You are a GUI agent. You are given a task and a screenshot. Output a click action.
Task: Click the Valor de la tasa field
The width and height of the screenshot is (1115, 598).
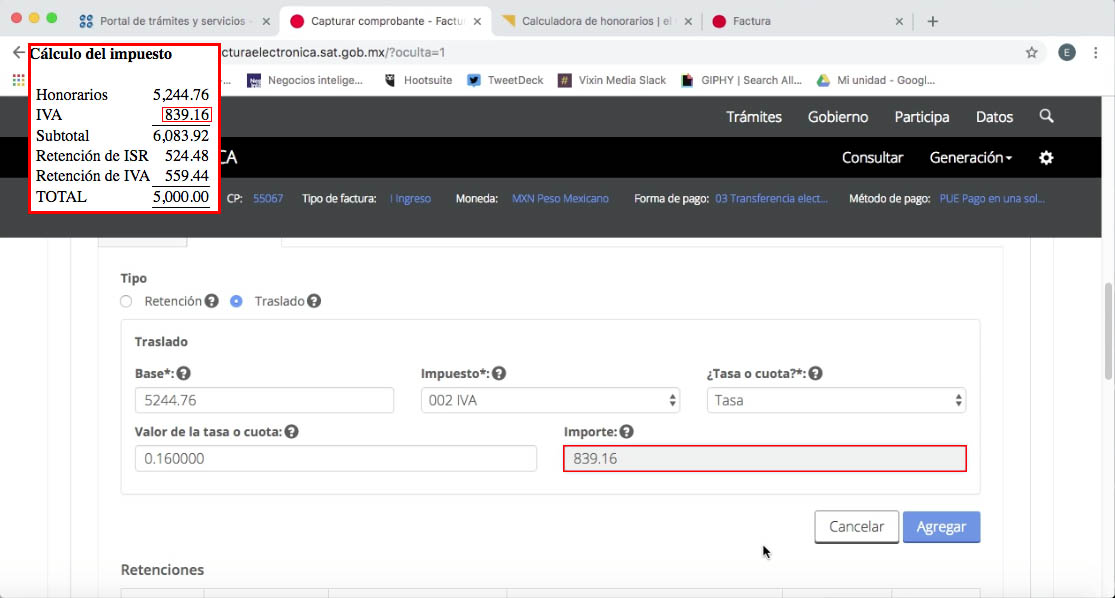(x=336, y=459)
